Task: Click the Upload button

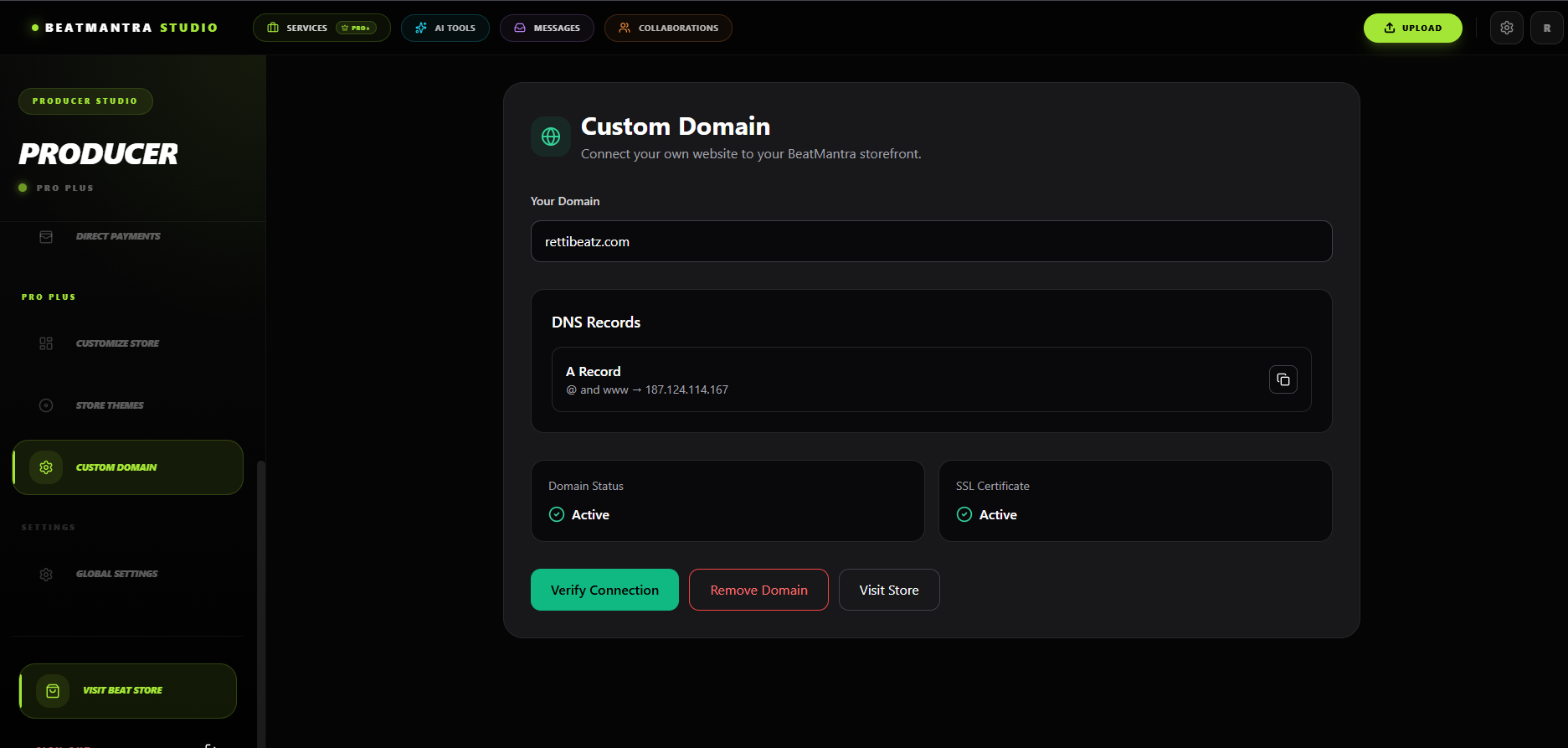Action: (1412, 28)
